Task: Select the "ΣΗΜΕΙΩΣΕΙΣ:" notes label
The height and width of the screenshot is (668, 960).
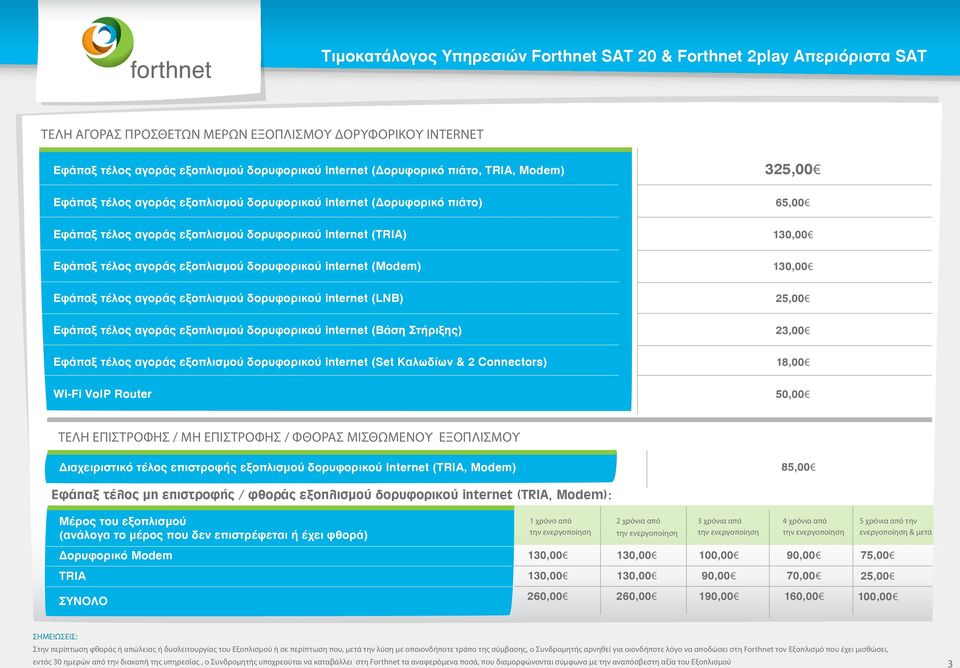Action: pos(55,637)
